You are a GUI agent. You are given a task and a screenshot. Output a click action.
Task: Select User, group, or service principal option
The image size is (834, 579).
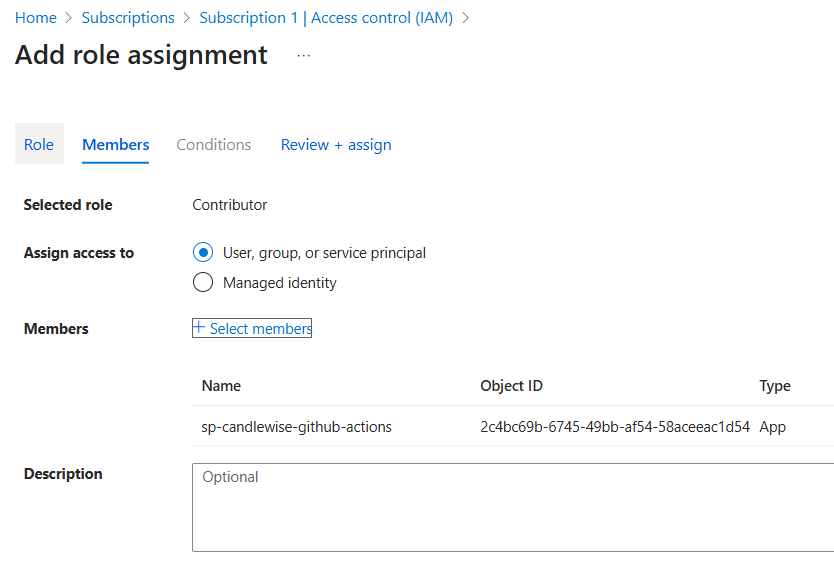point(203,253)
